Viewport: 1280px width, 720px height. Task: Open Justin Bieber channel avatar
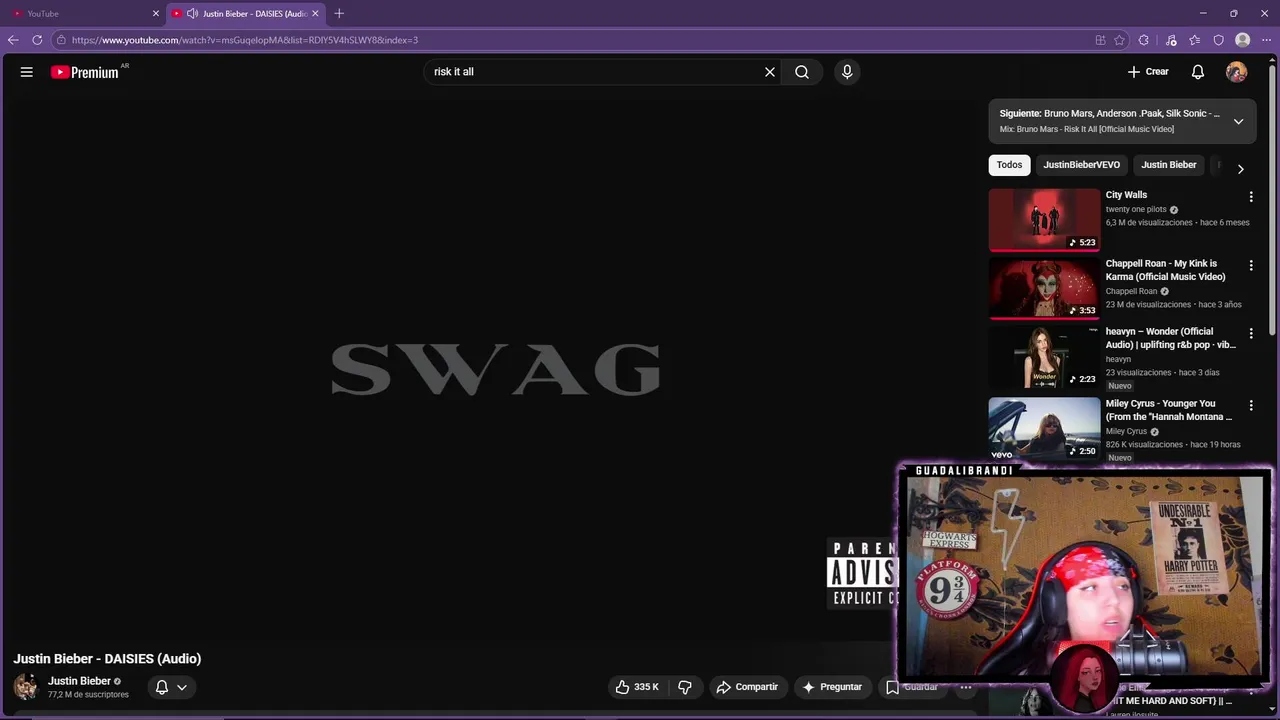(26, 687)
